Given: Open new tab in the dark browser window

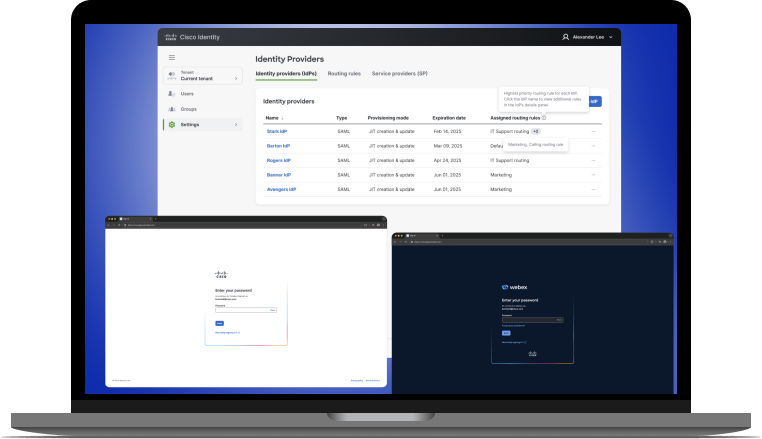Looking at the screenshot, I should pyautogui.click(x=442, y=236).
